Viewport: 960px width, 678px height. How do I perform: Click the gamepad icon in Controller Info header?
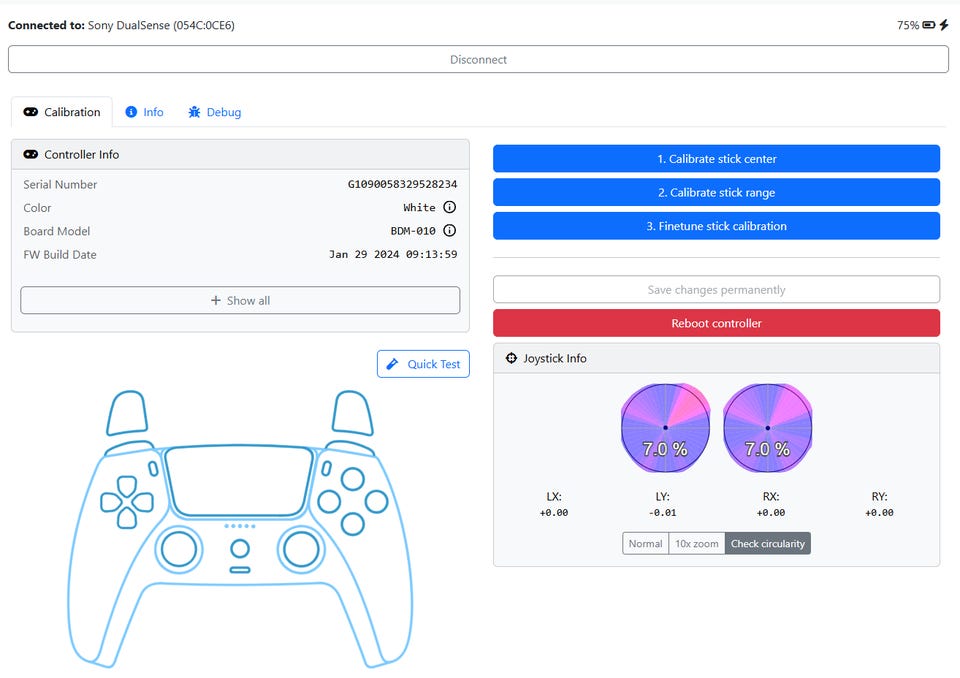coord(31,154)
